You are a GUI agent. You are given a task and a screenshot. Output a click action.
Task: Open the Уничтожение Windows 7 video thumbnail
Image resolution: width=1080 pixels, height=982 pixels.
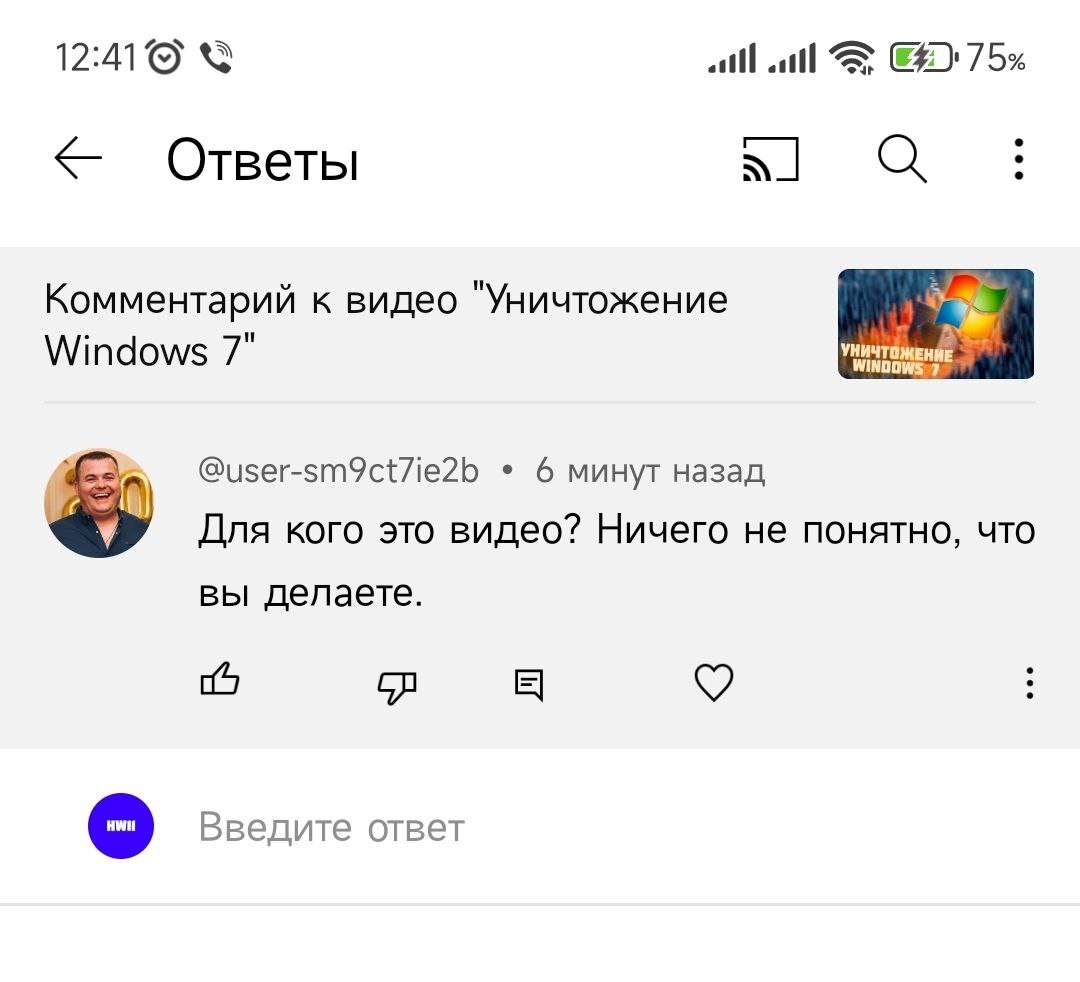pyautogui.click(x=935, y=324)
